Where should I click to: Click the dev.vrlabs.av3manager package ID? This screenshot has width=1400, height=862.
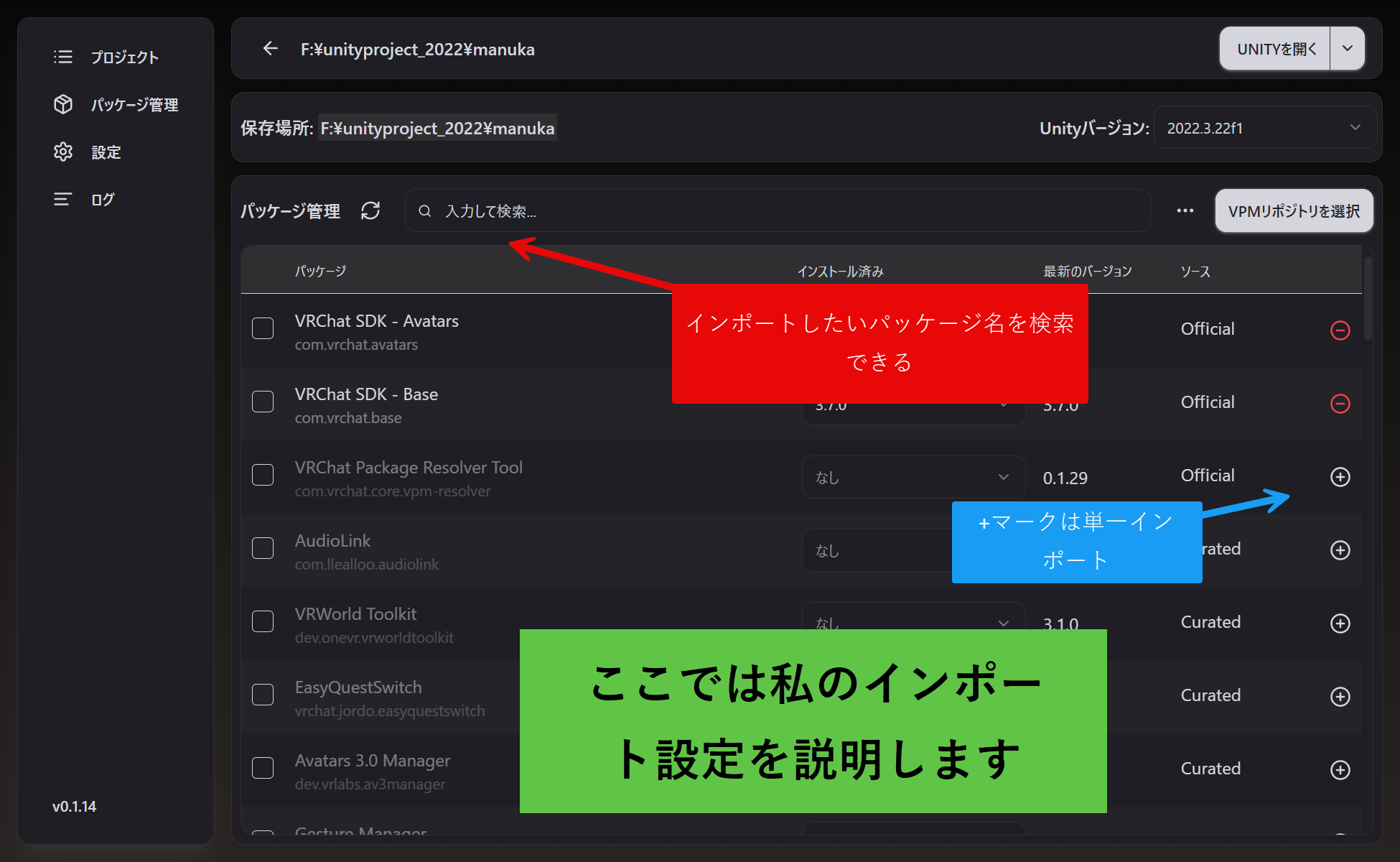pyautogui.click(x=370, y=784)
